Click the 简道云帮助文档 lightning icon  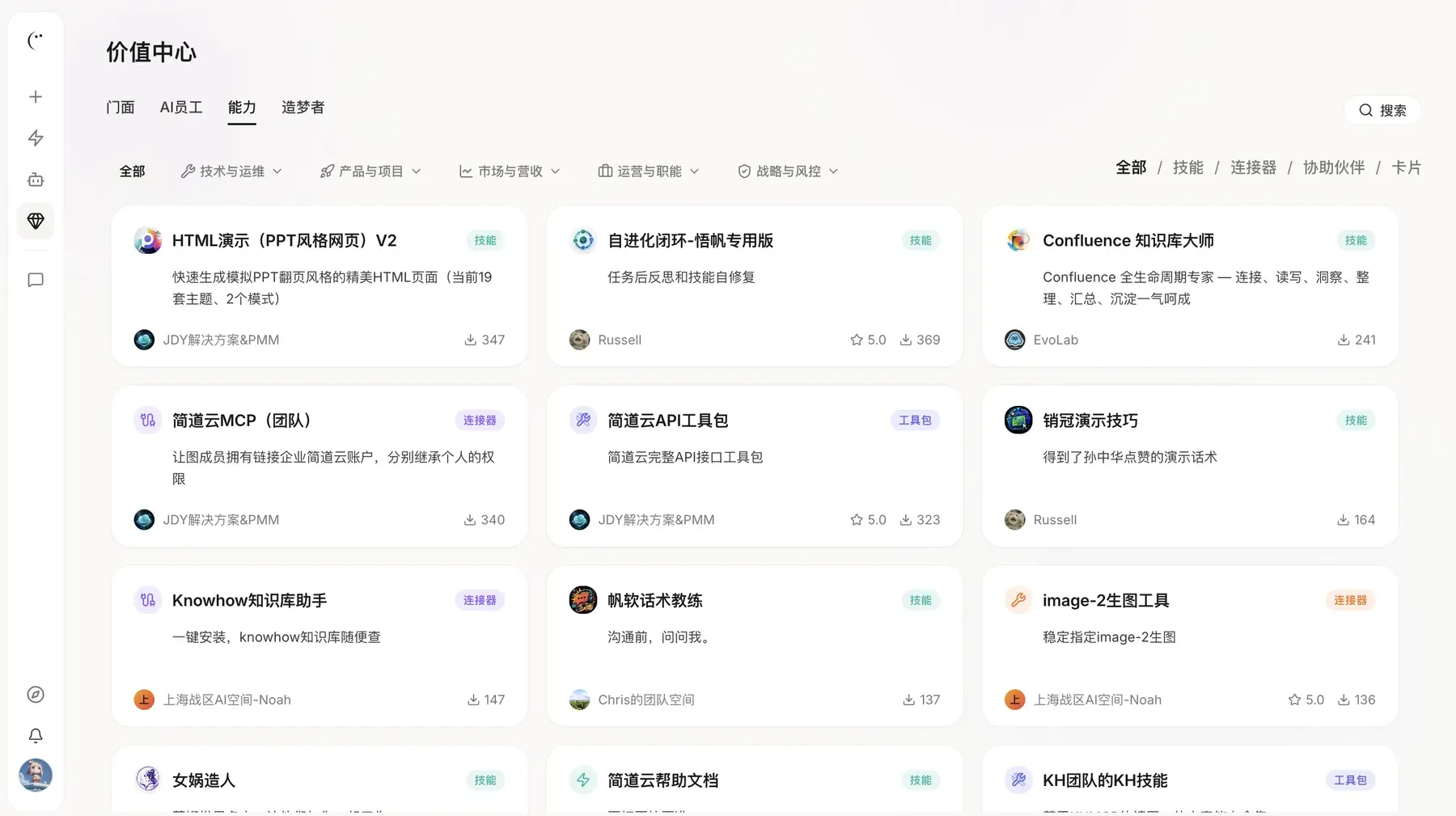pos(582,780)
